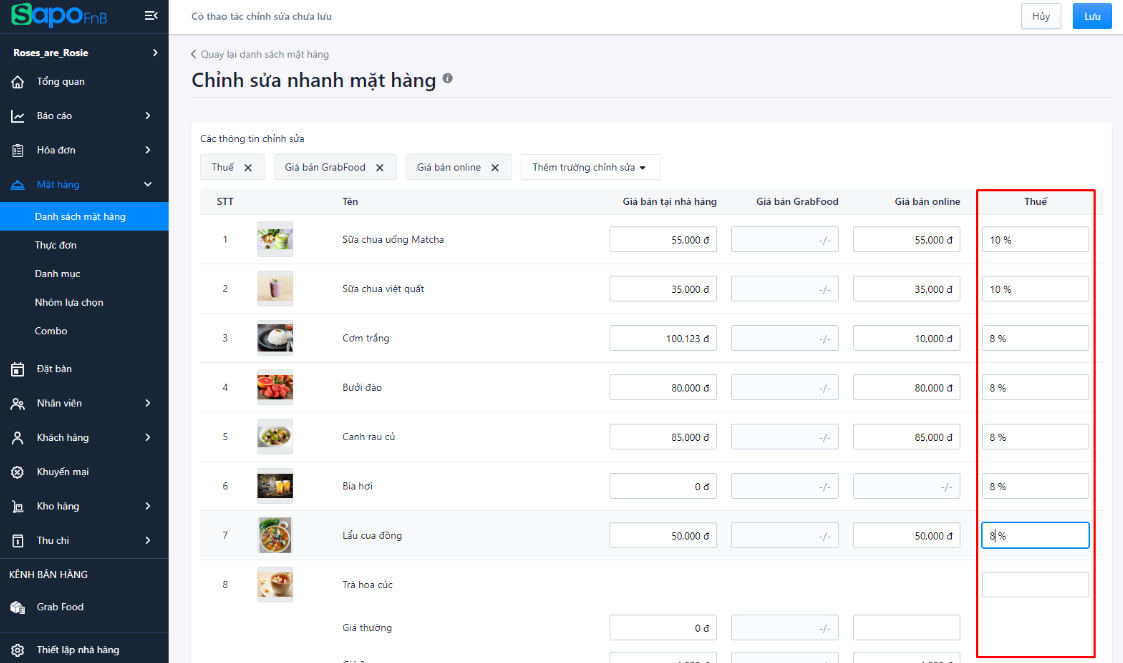Viewport: 1123px width, 663px height.
Task: Collapse the sidebar using the menu toggle icon
Action: [151, 16]
